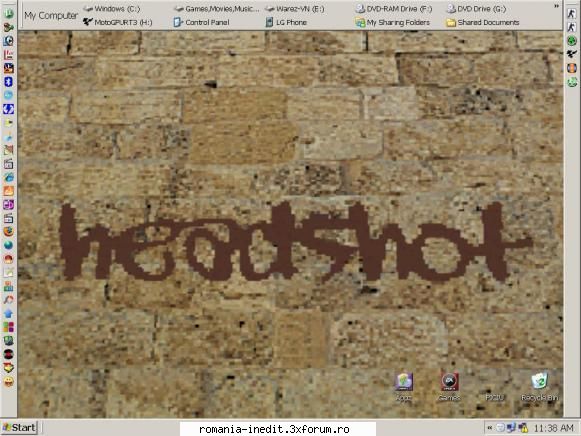Click the My Computer toolbar title
The height and width of the screenshot is (436, 581).
tap(51, 16)
